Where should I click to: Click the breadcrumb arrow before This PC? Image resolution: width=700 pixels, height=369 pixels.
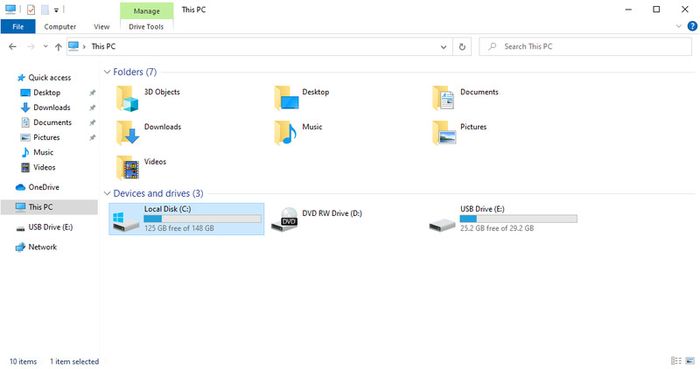pyautogui.click(x=84, y=46)
